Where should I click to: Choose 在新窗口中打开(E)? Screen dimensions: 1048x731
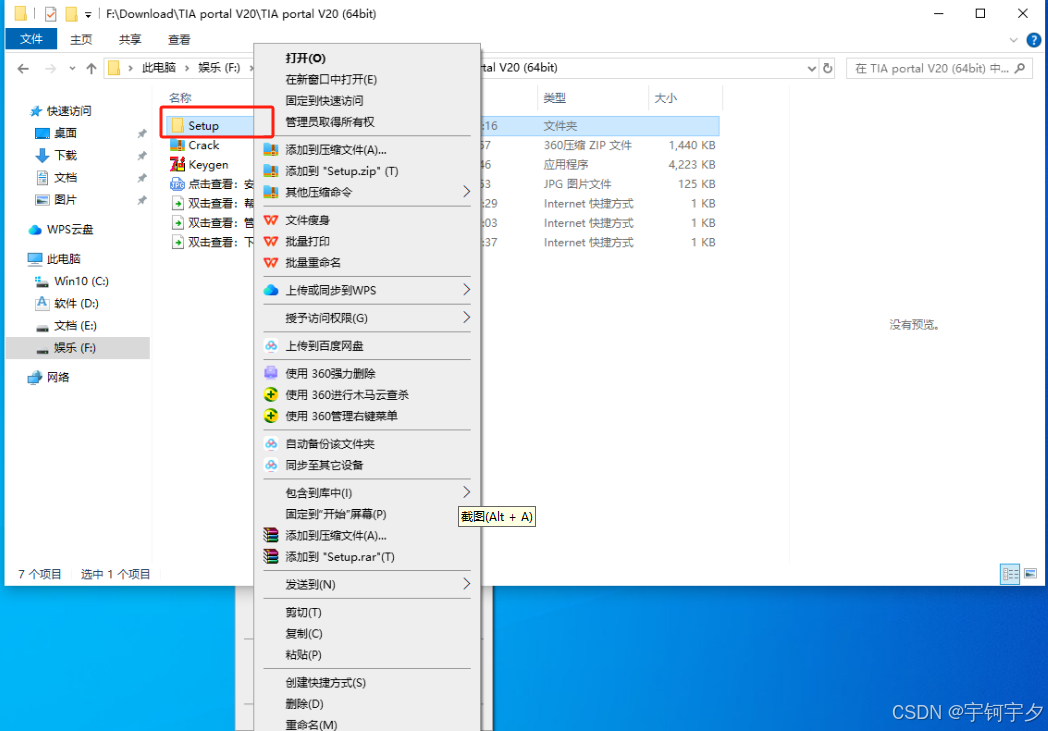click(331, 80)
